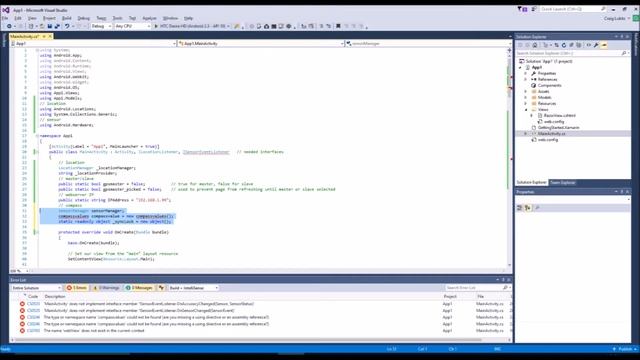Open the Any CPU platform dropdown
Viewport: 640px width, 360px height.
133,26
